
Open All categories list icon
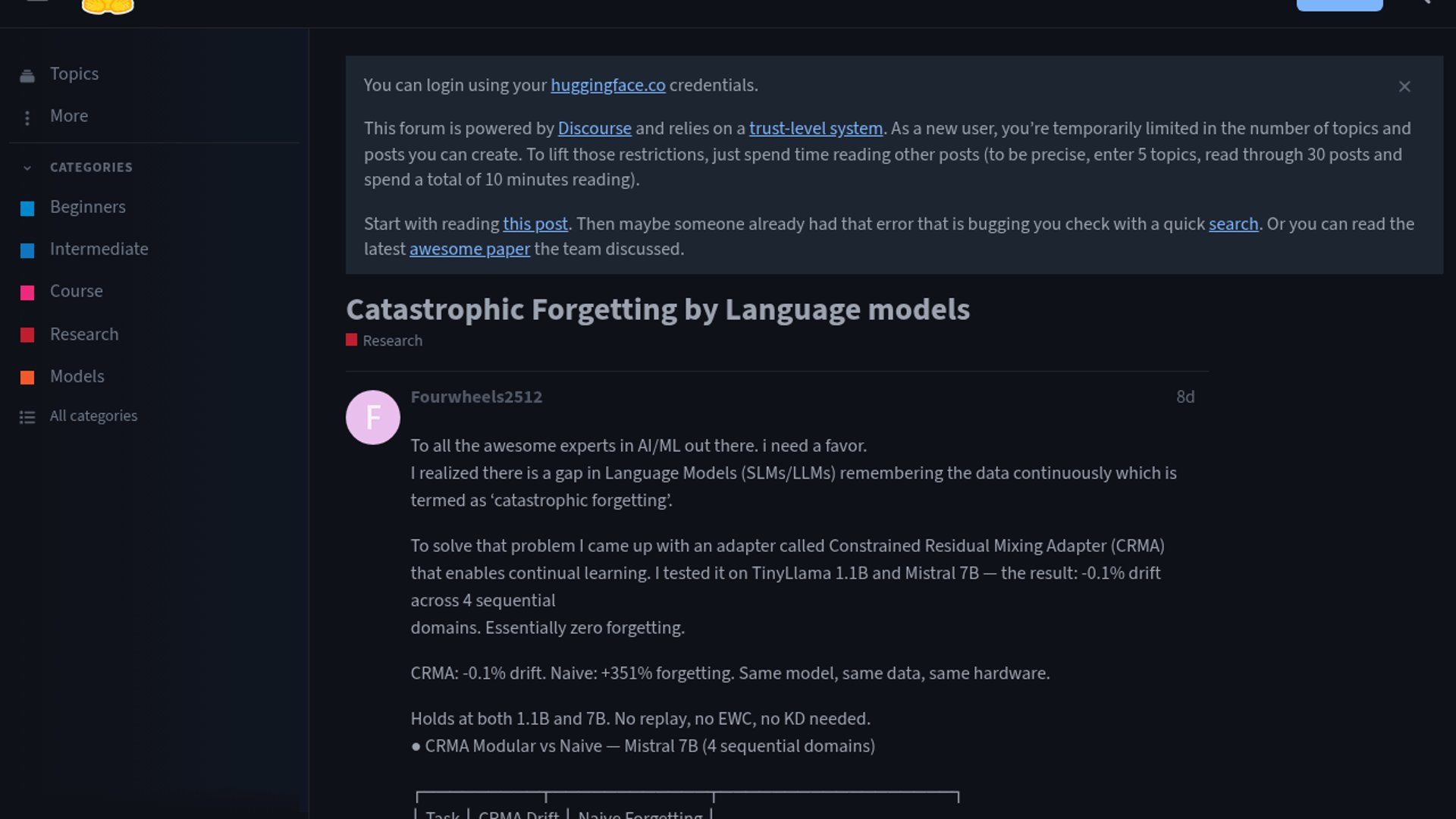(27, 417)
